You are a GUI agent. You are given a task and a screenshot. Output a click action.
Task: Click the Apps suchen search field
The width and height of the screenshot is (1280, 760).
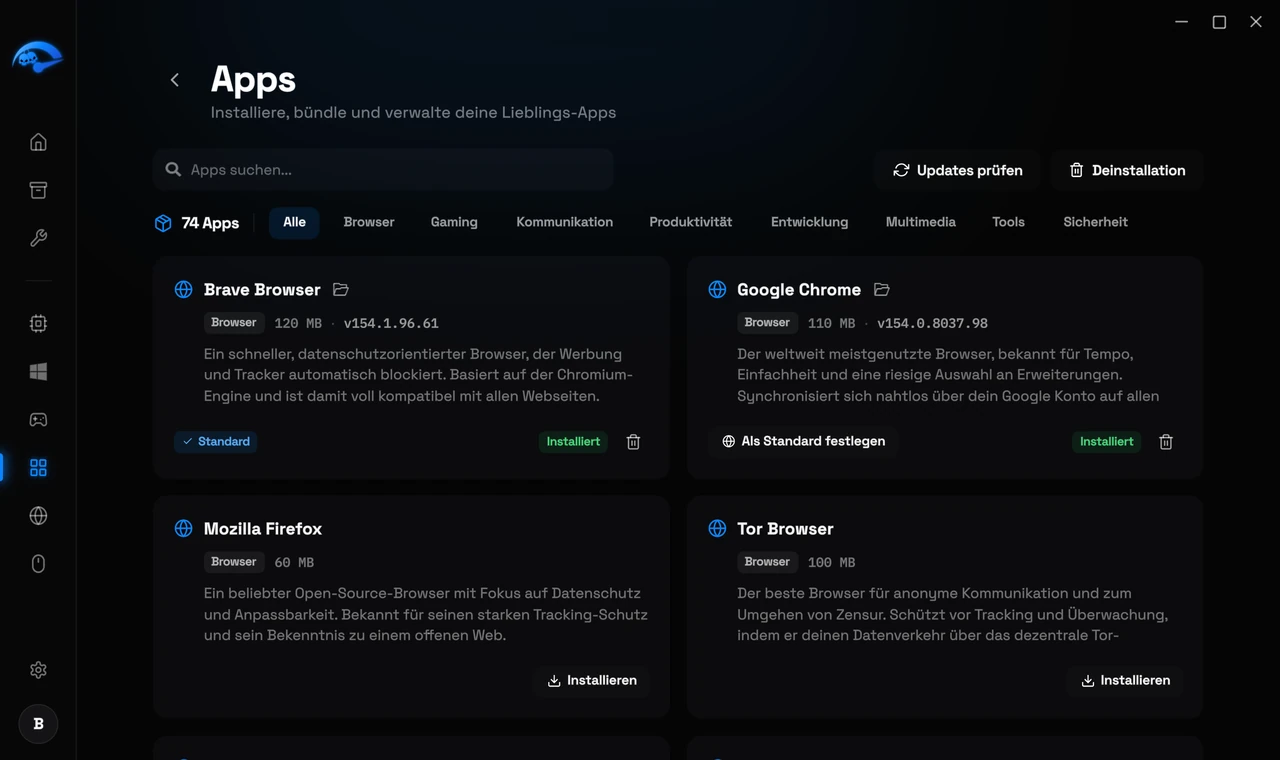pos(384,170)
